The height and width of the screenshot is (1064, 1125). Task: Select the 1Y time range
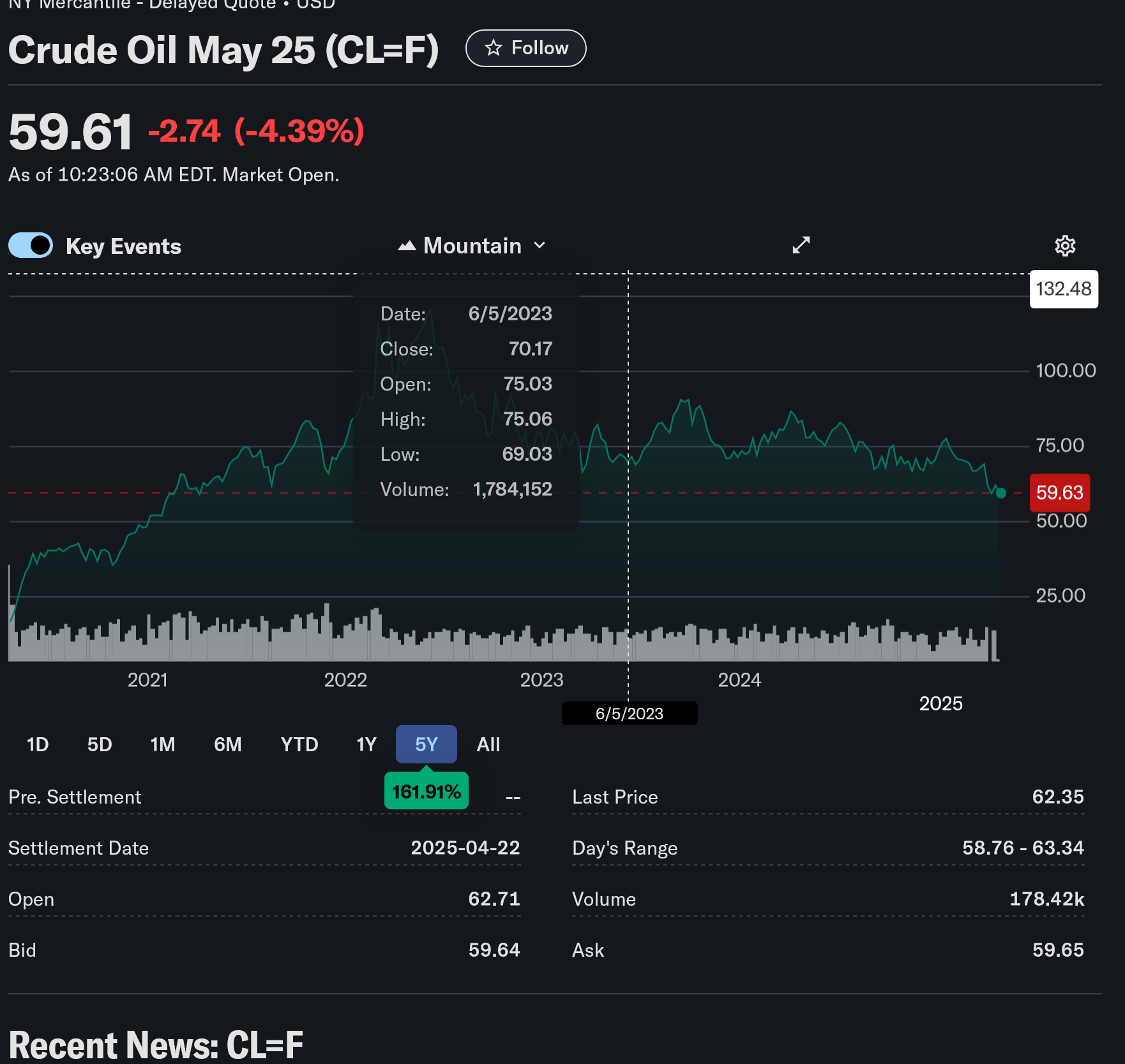pyautogui.click(x=366, y=744)
